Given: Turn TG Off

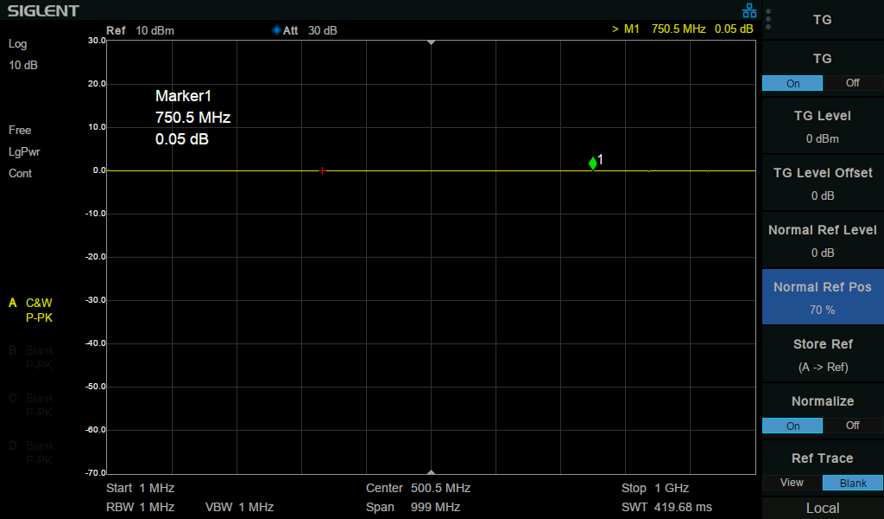Looking at the screenshot, I should [852, 83].
